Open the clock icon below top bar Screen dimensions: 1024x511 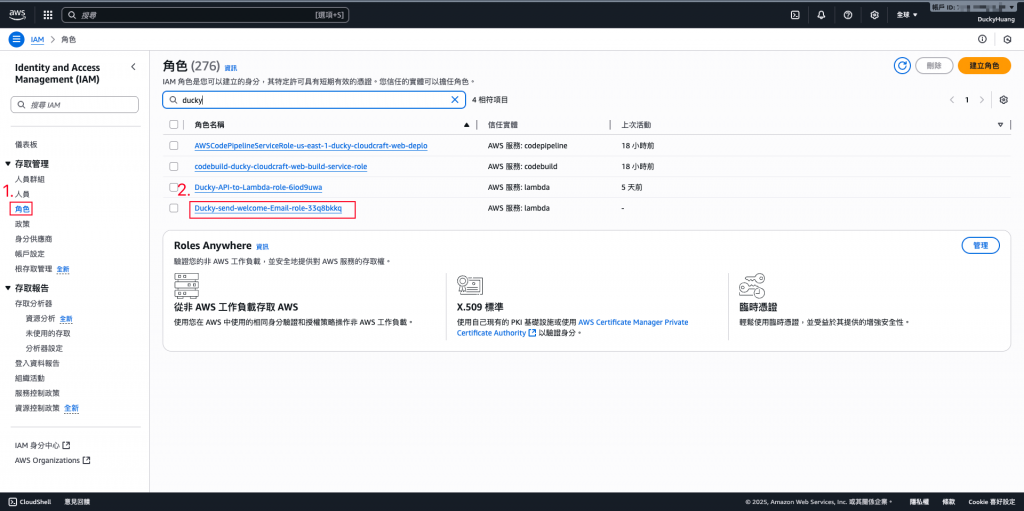point(1007,40)
